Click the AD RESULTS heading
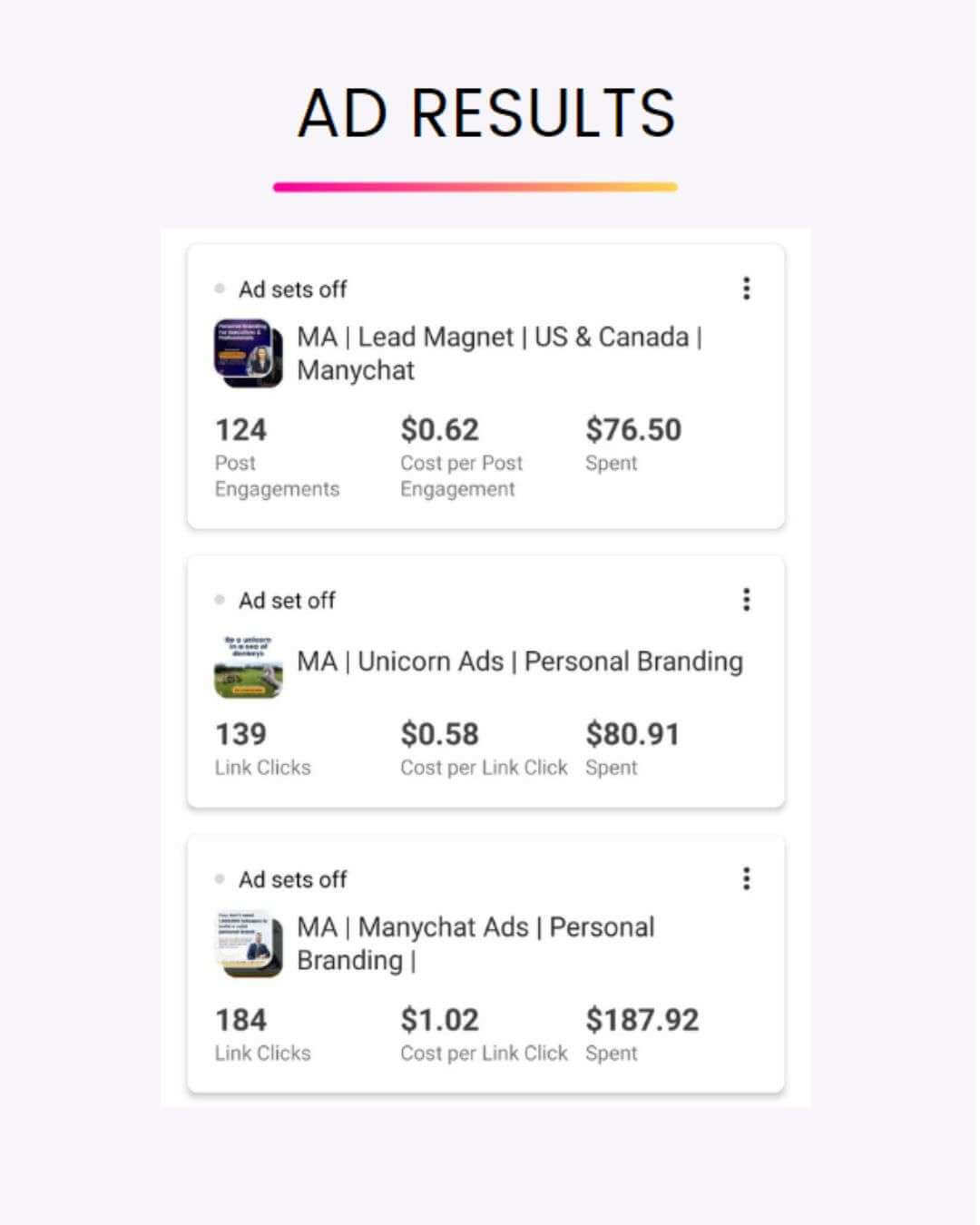The width and height of the screenshot is (980, 1225). click(x=486, y=113)
